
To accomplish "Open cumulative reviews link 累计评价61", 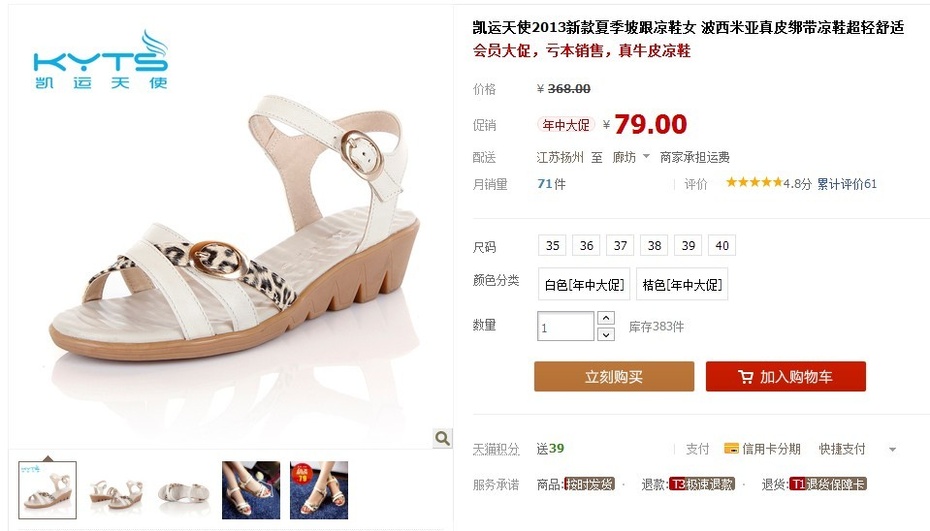I will (846, 184).
